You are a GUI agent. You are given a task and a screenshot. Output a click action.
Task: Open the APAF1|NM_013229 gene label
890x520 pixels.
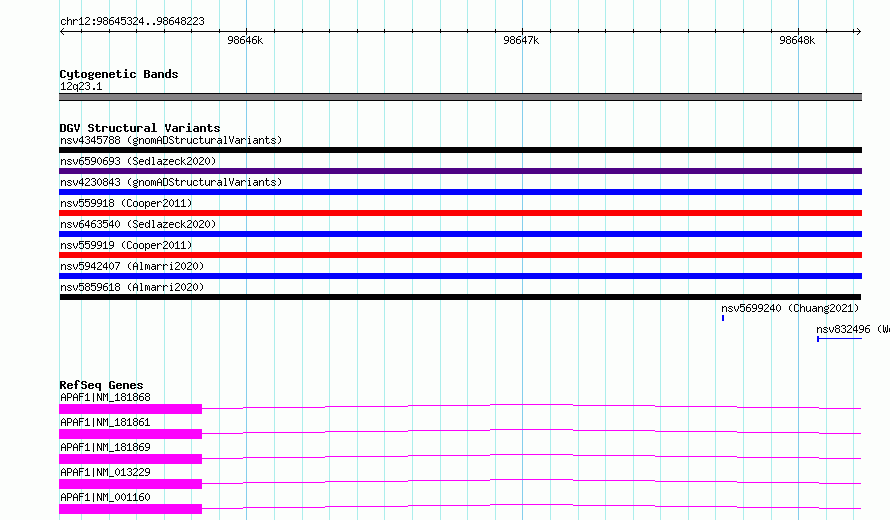(105, 472)
